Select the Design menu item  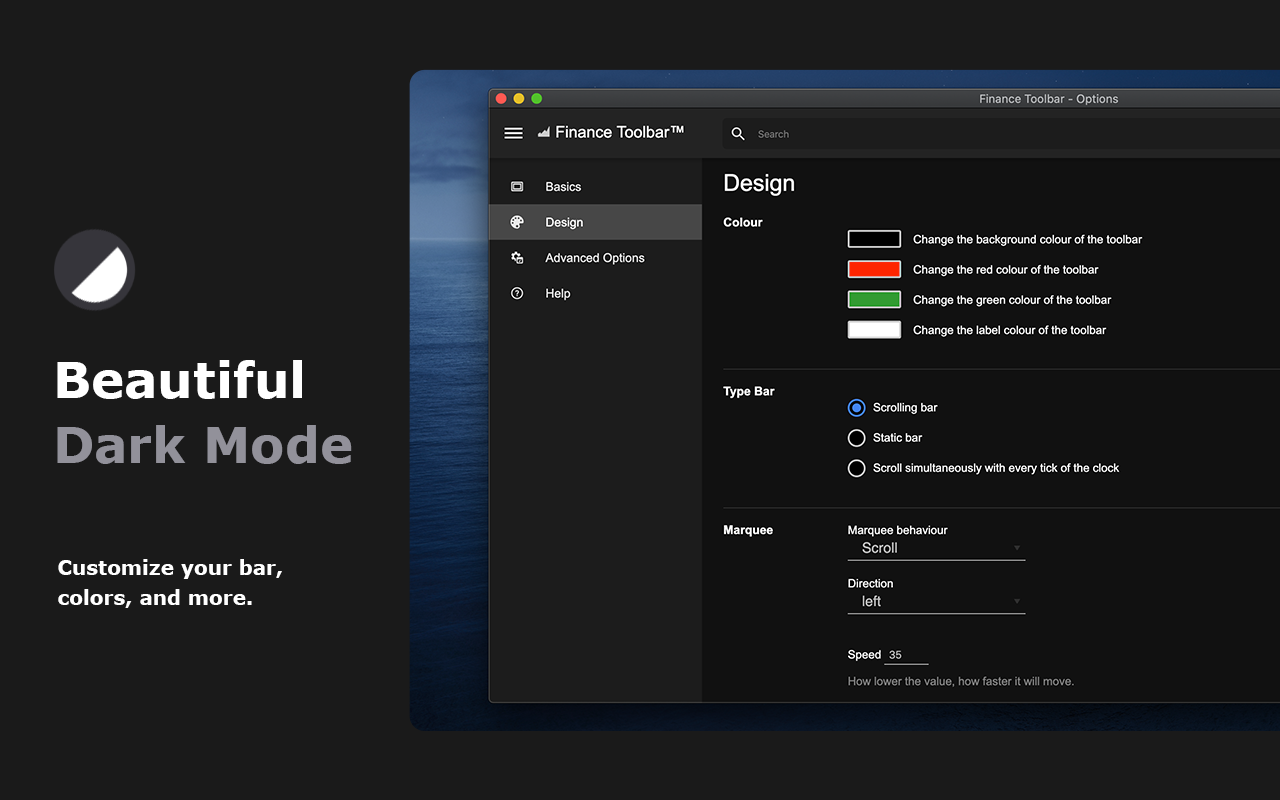tap(595, 222)
